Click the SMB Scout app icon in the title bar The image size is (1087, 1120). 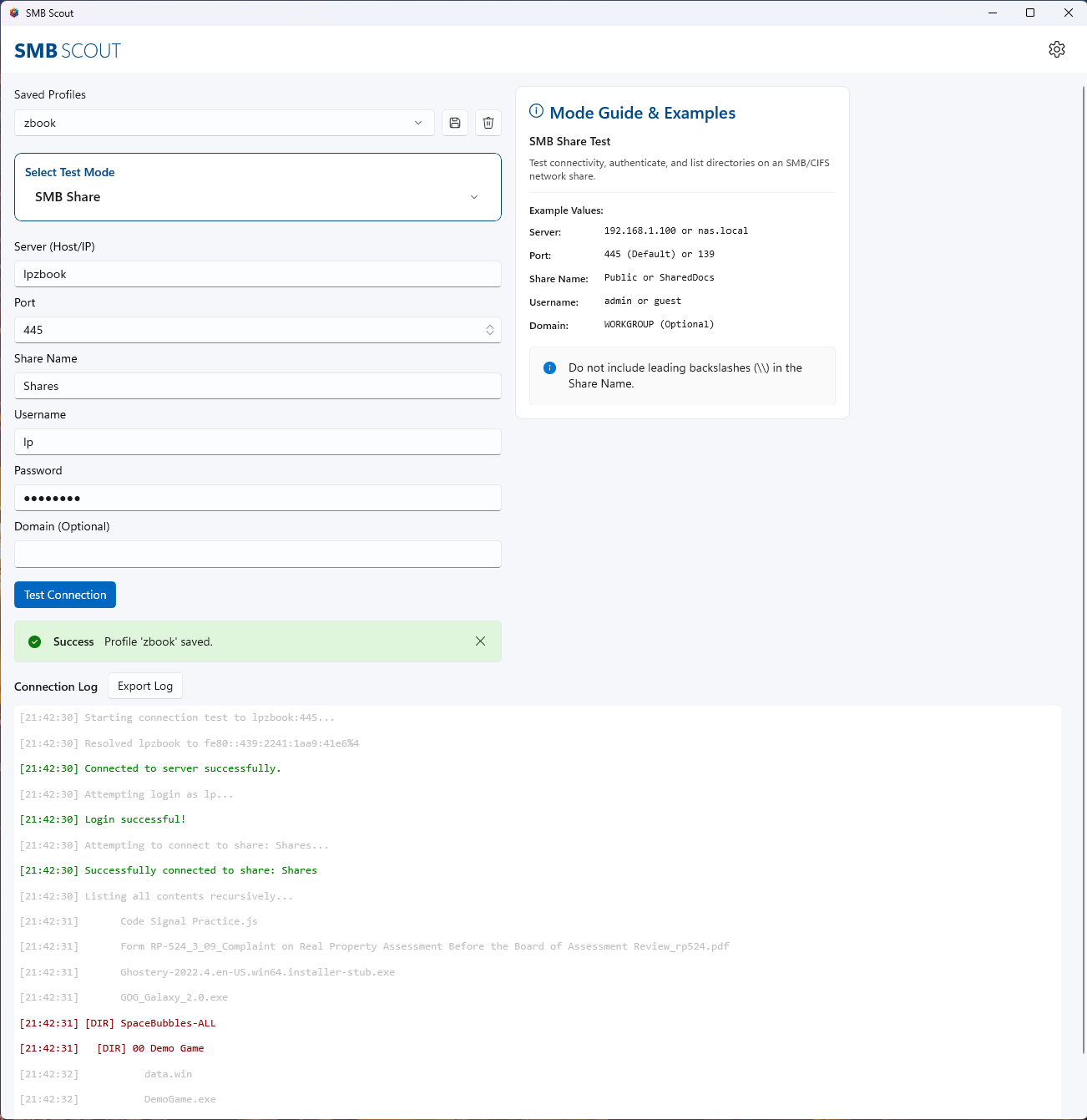point(14,13)
